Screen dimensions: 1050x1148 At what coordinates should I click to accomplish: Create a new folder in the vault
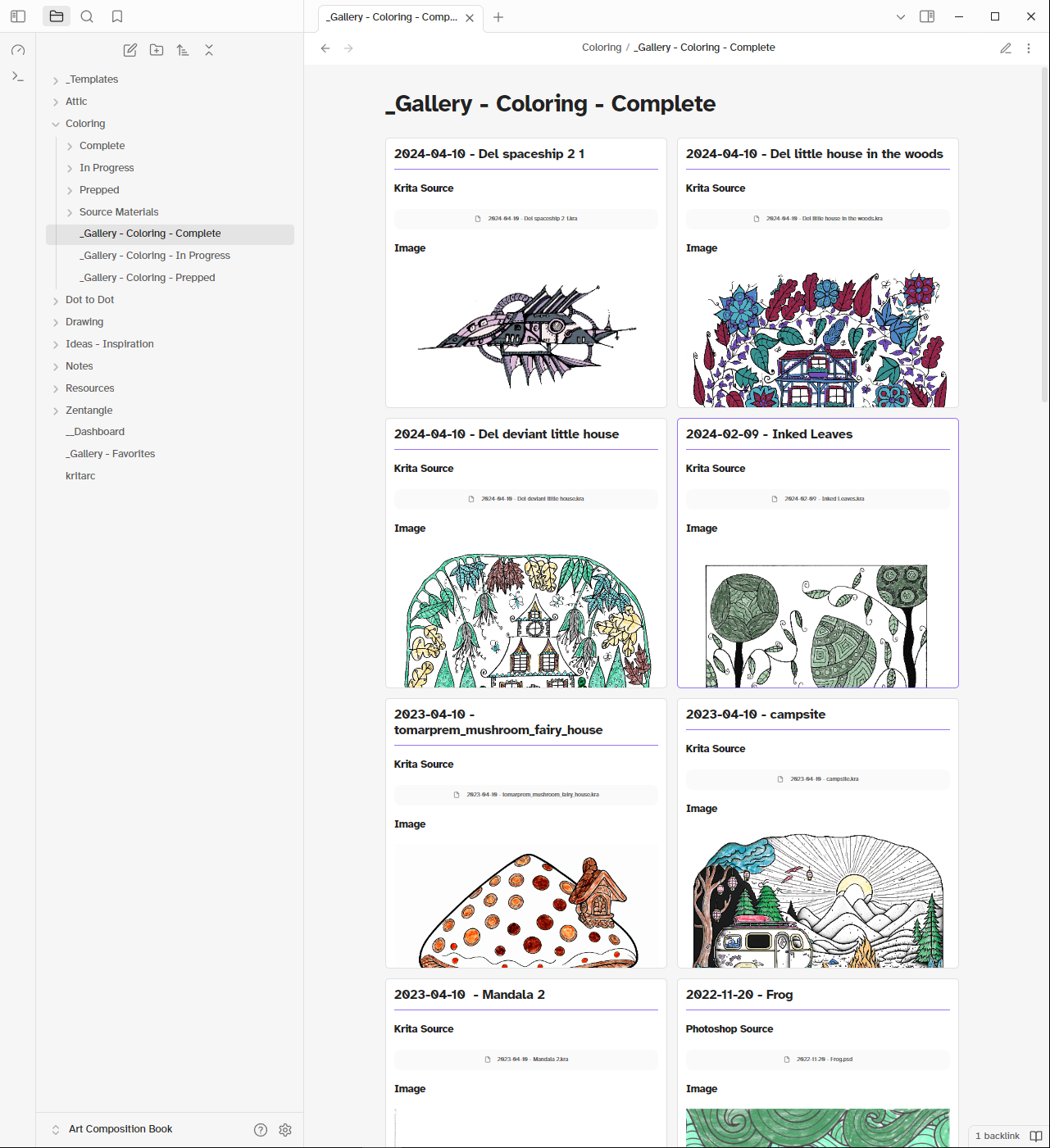(156, 50)
